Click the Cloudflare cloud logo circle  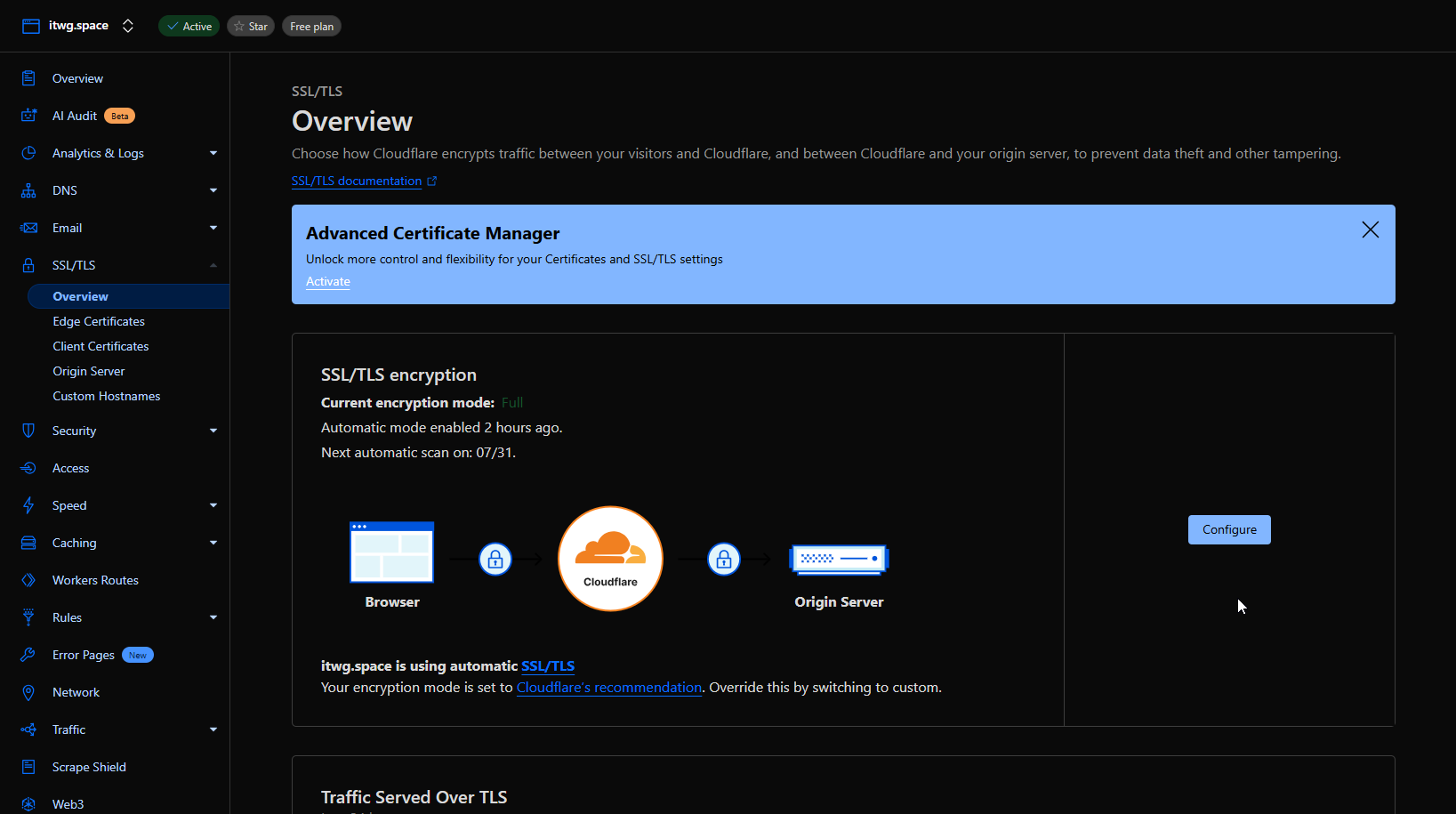[610, 559]
